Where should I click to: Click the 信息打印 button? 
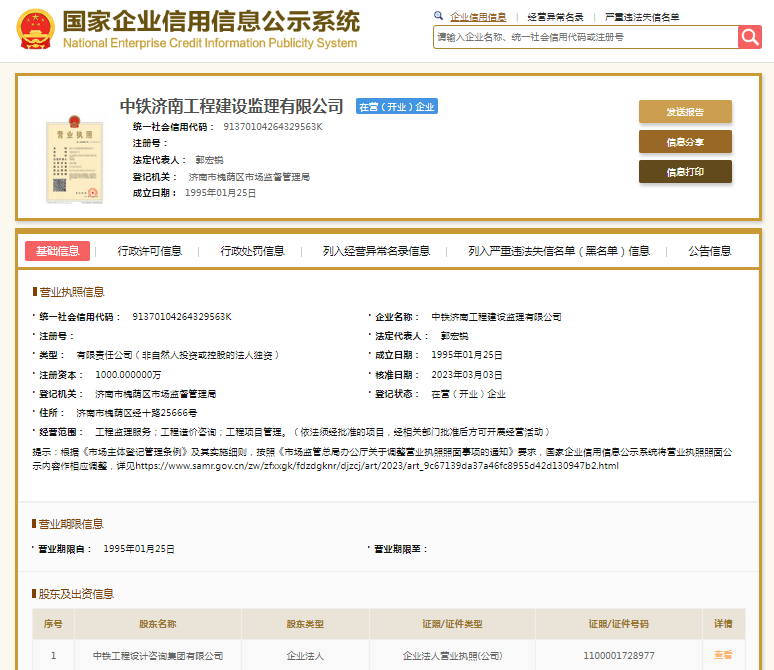[x=685, y=172]
